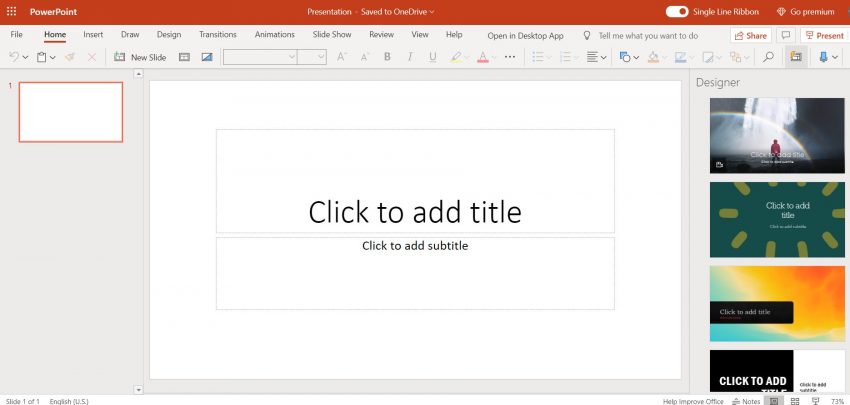The height and width of the screenshot is (405, 850).
Task: Open the Insert ribbon tab
Action: point(93,35)
